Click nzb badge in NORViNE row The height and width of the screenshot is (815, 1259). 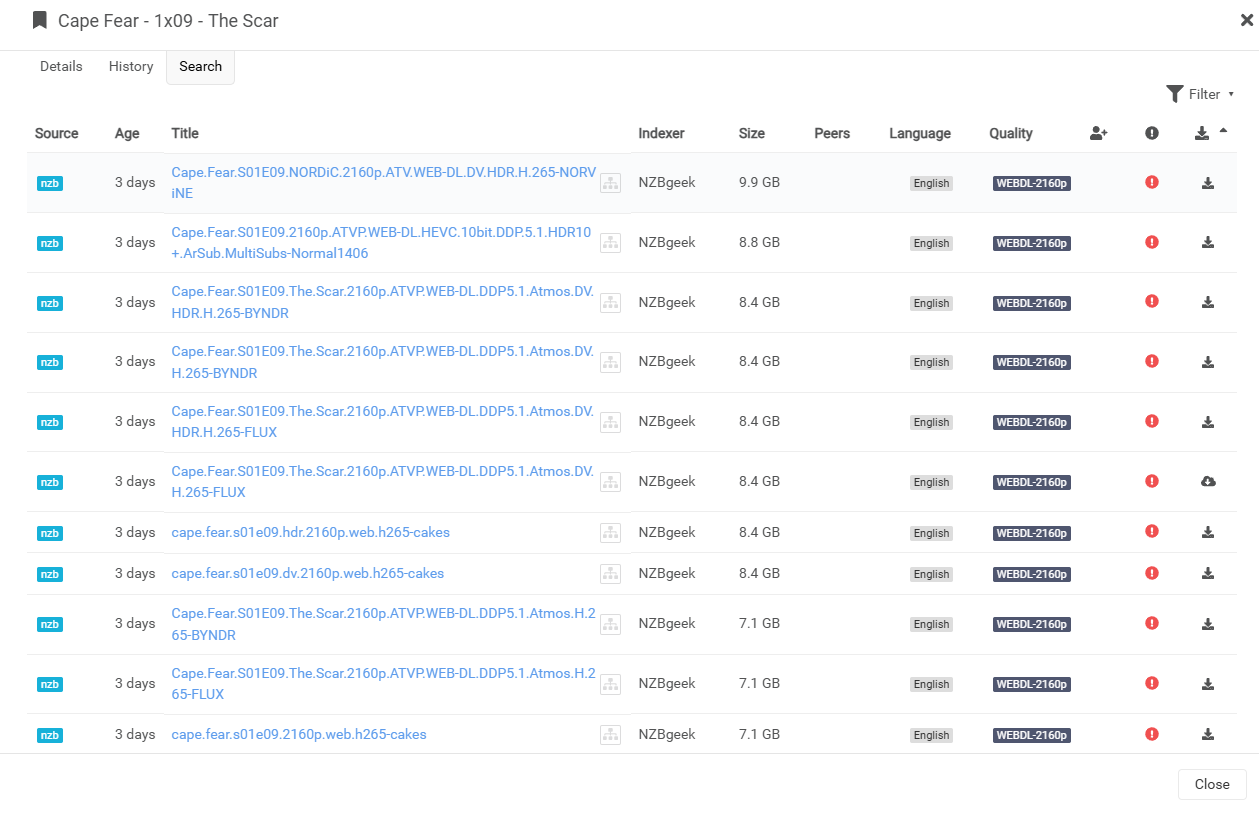click(50, 183)
